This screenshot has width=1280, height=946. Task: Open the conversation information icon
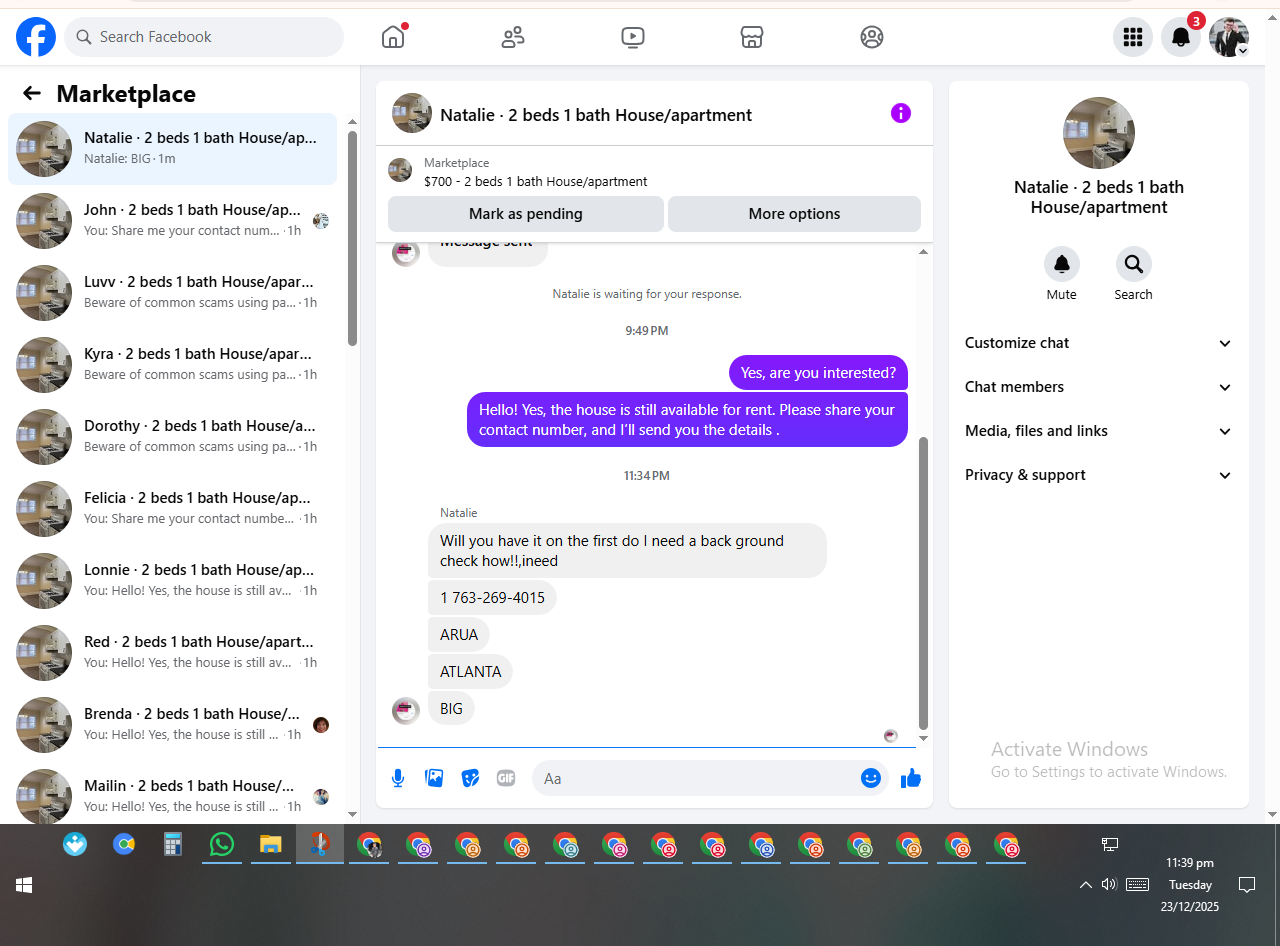901,113
